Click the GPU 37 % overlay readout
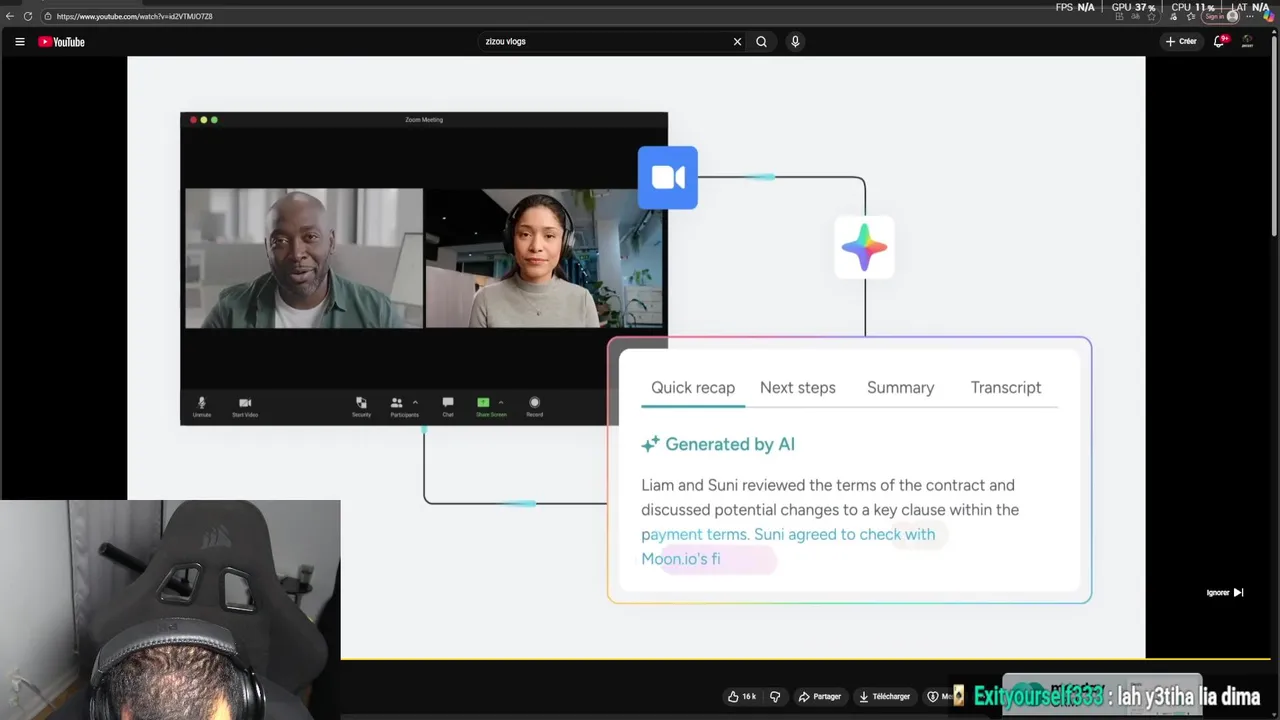The height and width of the screenshot is (720, 1280). (1133, 7)
